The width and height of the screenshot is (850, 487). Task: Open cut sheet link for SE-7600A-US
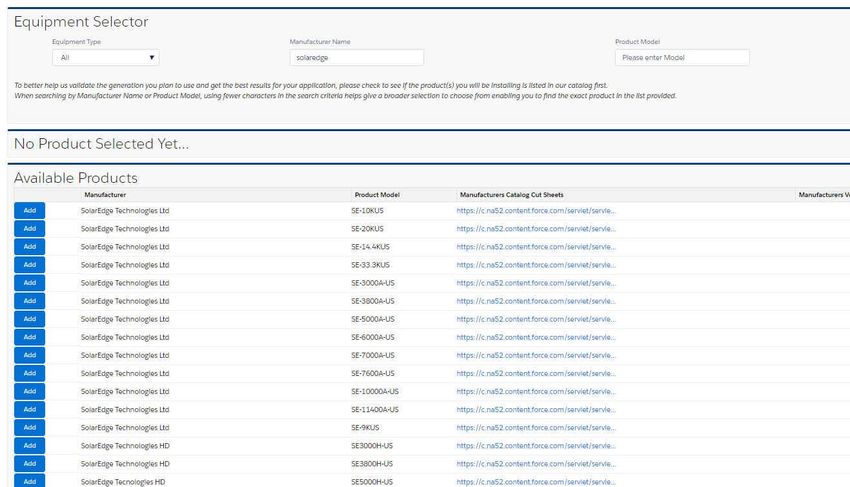[x=536, y=373]
